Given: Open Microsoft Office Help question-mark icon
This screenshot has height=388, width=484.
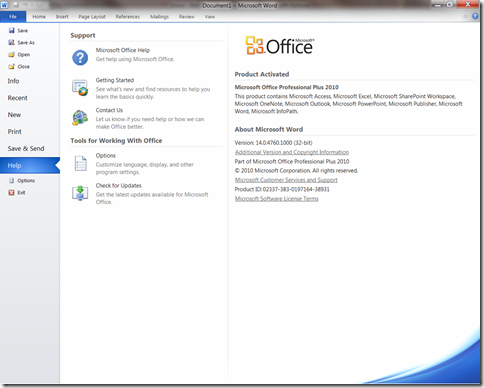Looking at the screenshot, I should 80,57.
